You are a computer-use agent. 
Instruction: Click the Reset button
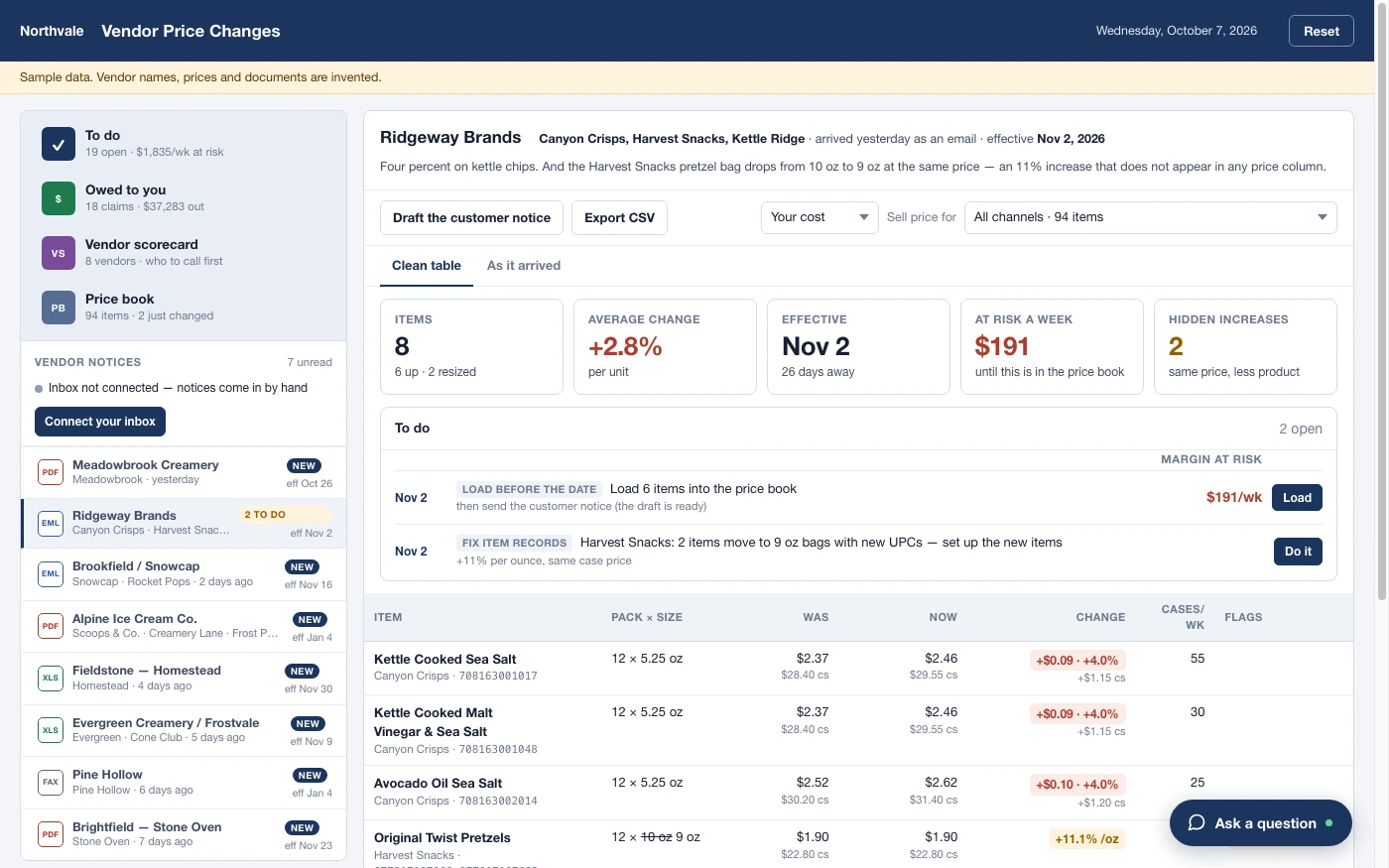click(1322, 31)
